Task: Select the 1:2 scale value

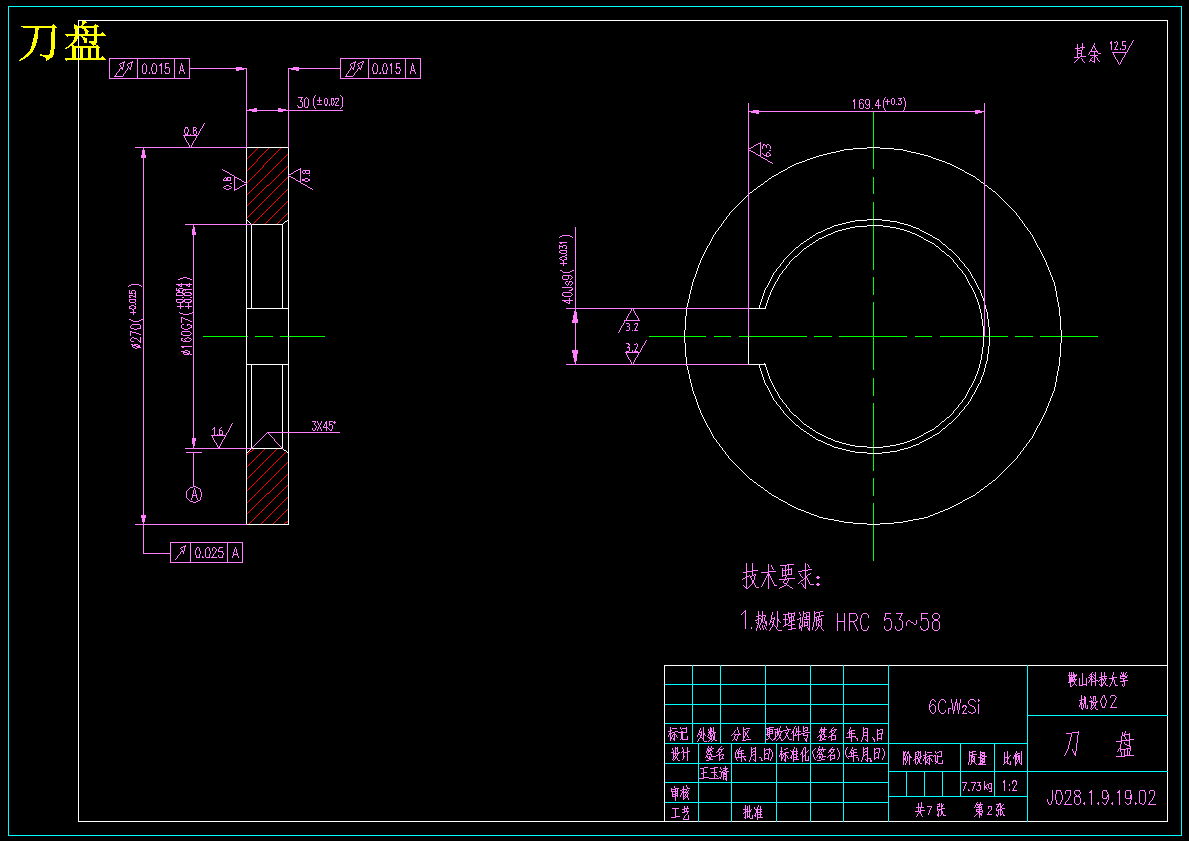Action: pyautogui.click(x=1009, y=786)
